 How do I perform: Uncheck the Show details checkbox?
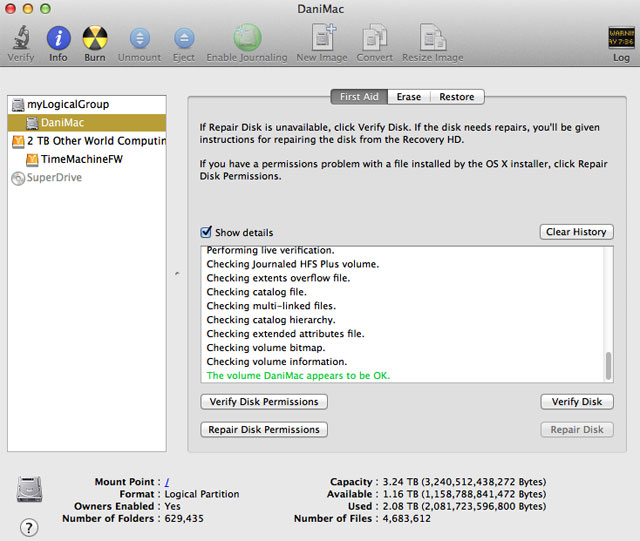point(206,232)
